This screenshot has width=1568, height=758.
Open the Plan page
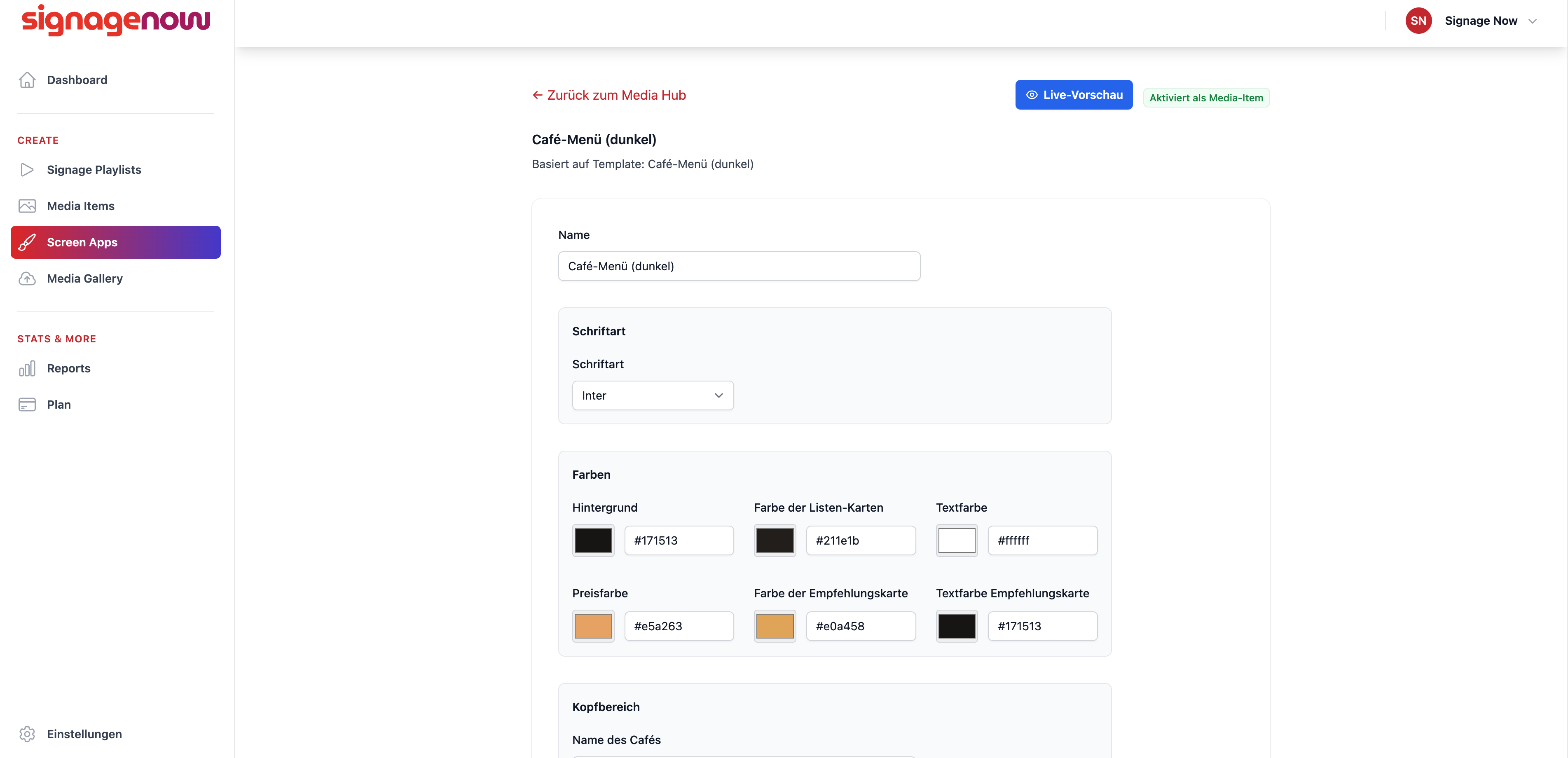tap(116, 404)
